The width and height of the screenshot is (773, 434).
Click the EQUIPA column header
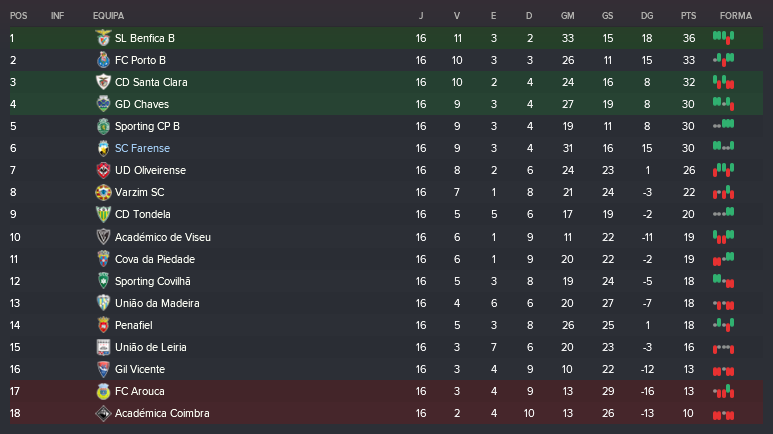[x=108, y=16]
